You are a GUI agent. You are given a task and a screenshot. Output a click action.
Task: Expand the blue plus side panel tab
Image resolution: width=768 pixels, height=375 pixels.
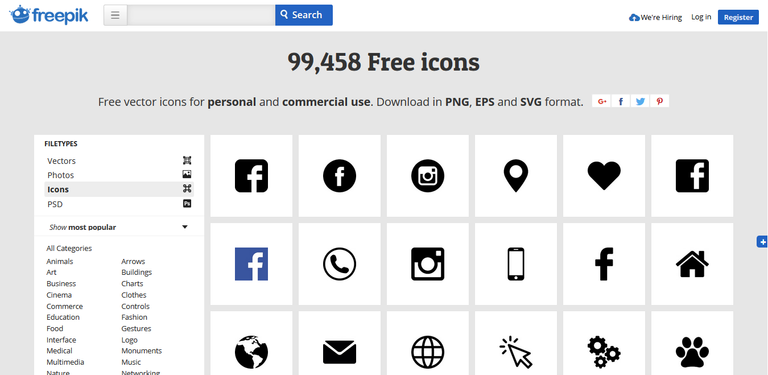click(x=762, y=241)
